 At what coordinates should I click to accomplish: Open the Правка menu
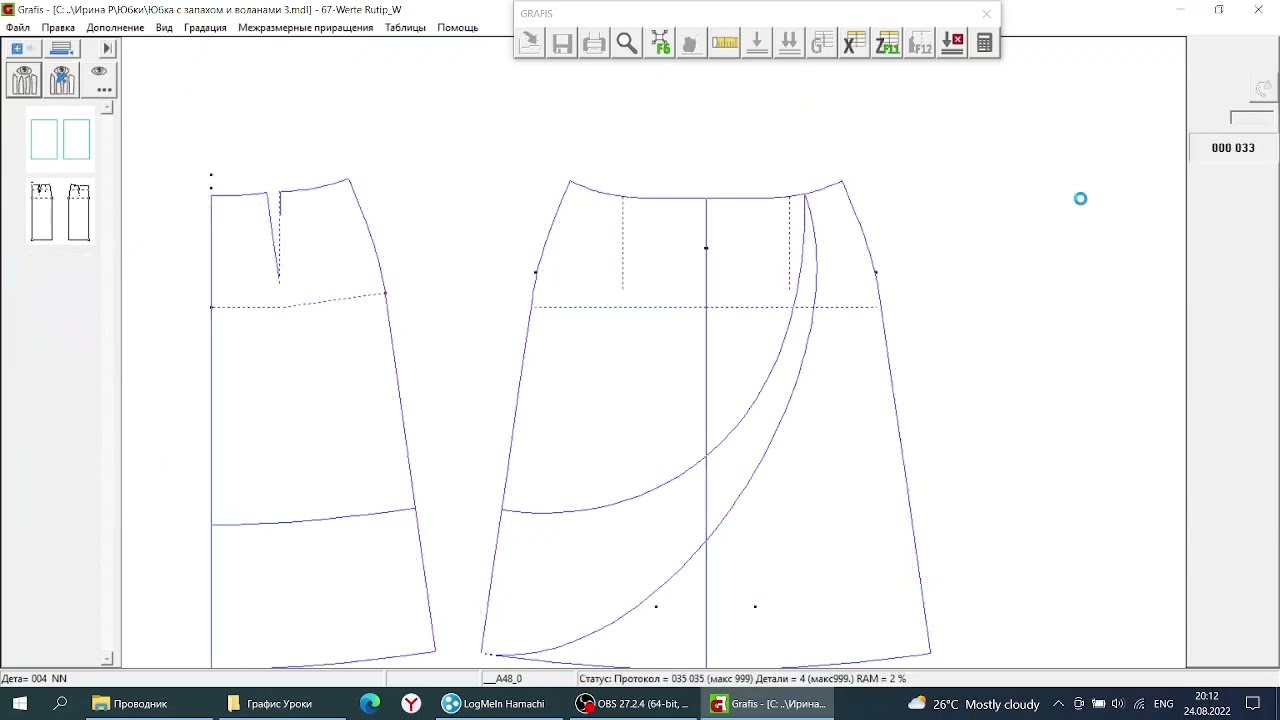[x=58, y=27]
